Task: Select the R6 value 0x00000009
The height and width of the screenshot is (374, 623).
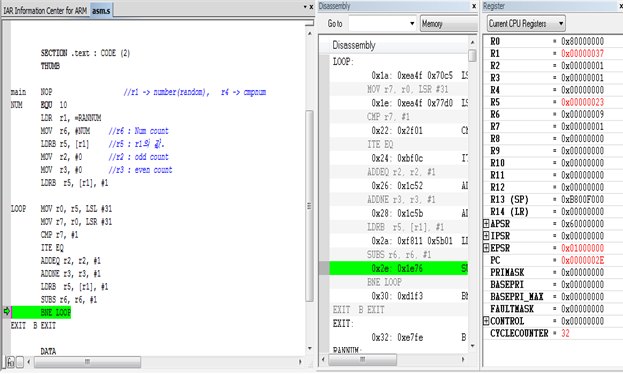Action: point(582,114)
